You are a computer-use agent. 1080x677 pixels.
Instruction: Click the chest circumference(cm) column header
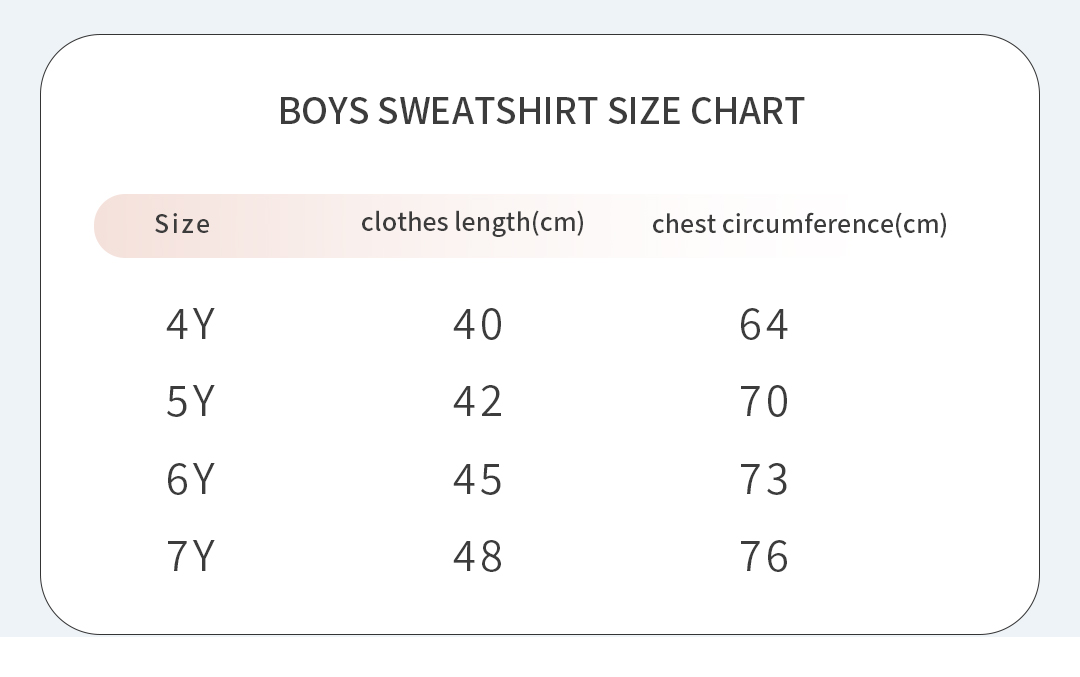tap(799, 224)
